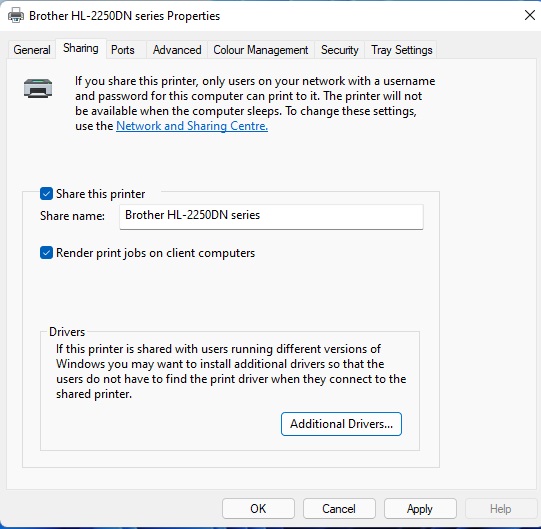Switch to the General tab

pos(32,50)
